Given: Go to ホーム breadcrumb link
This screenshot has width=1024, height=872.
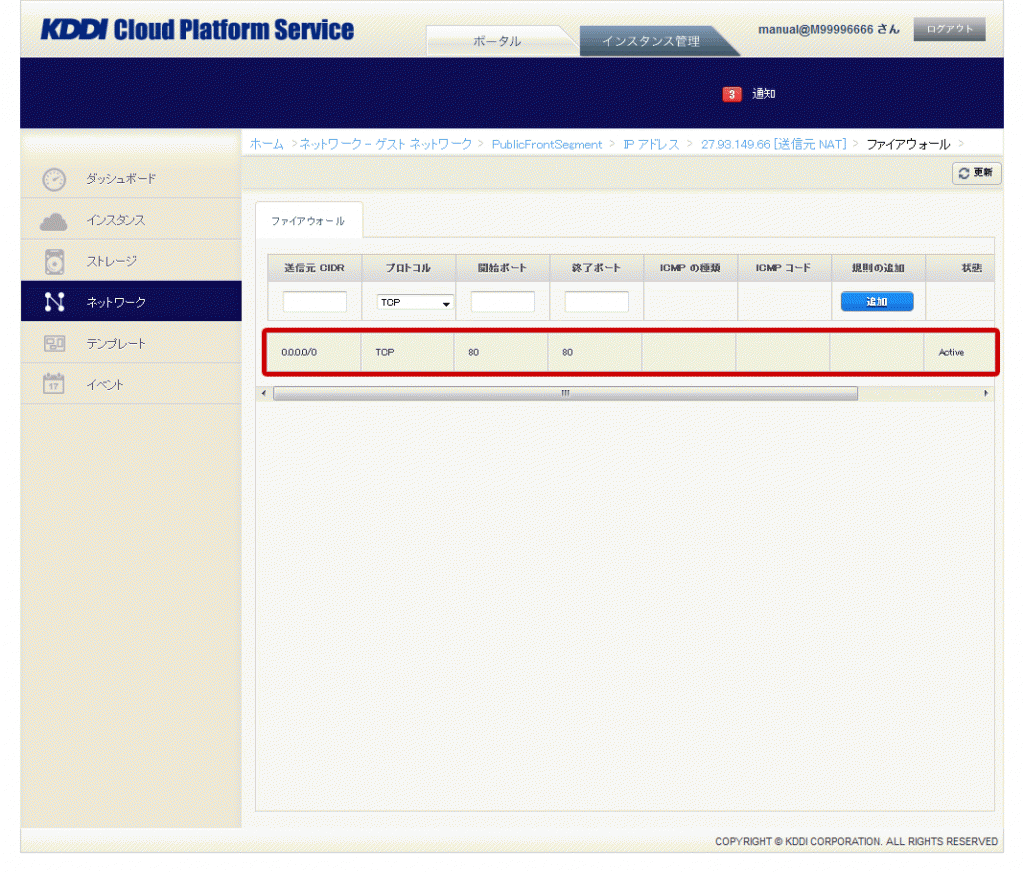Looking at the screenshot, I should tap(267, 144).
